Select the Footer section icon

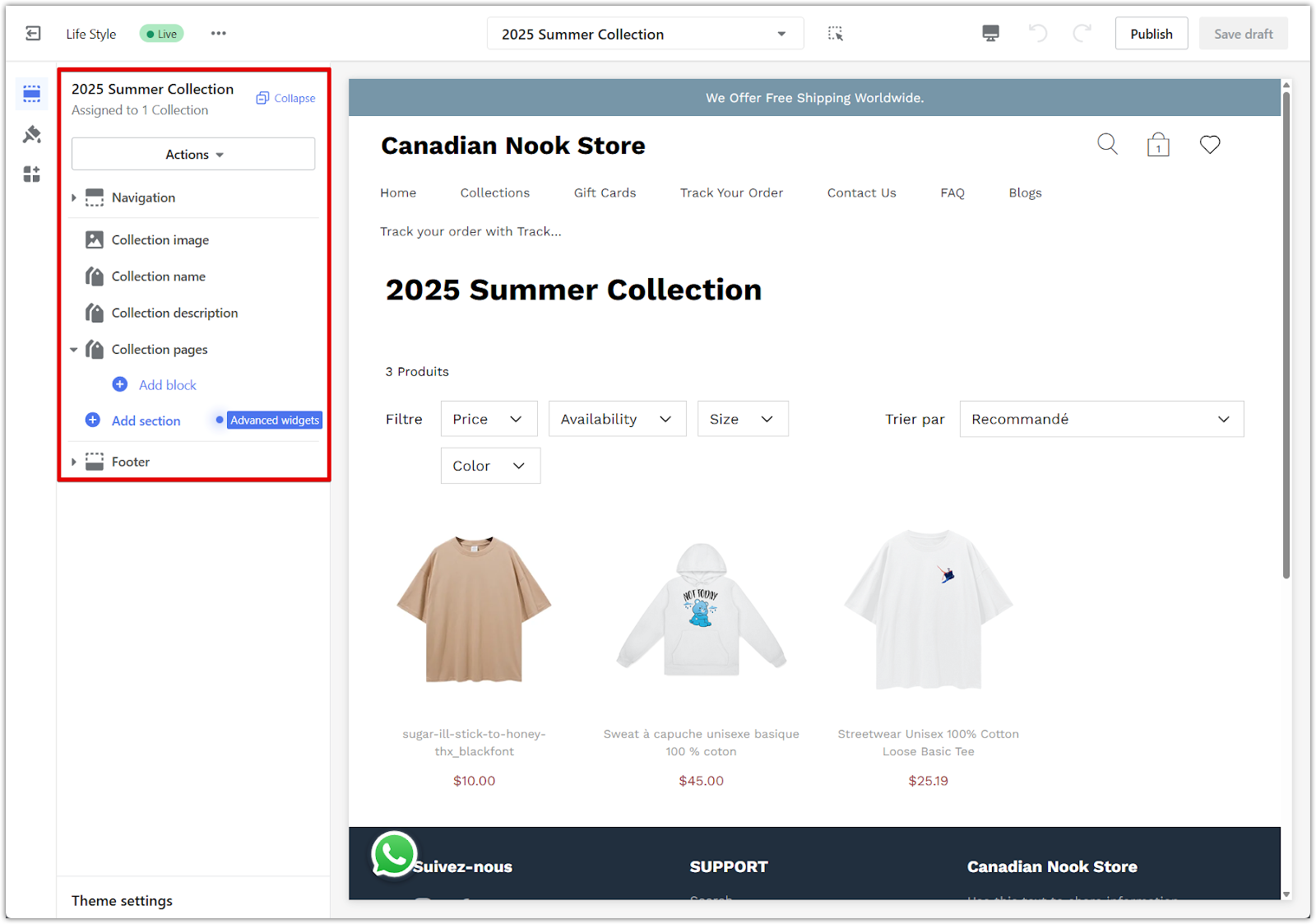95,462
